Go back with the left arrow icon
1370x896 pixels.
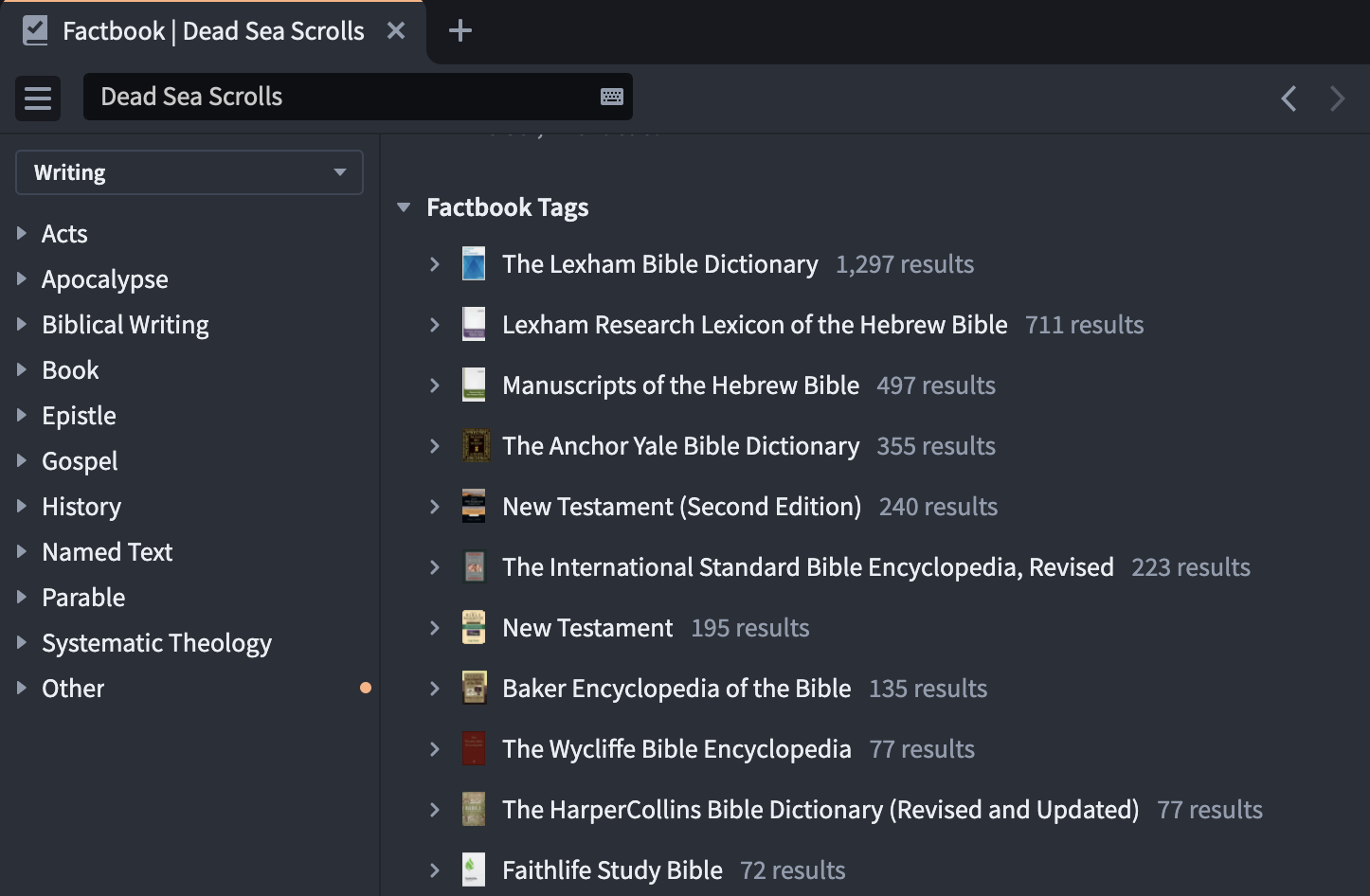1289,98
